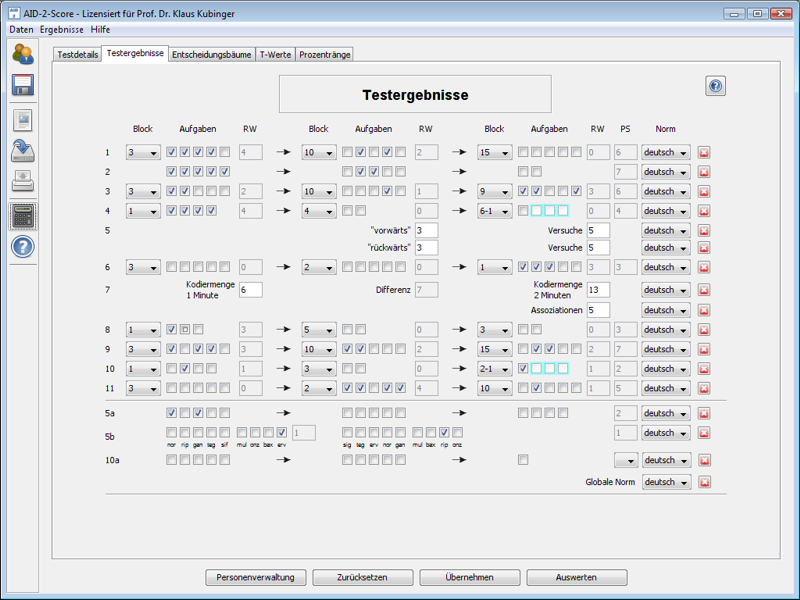Open the Ergebnisse menu

62,30
